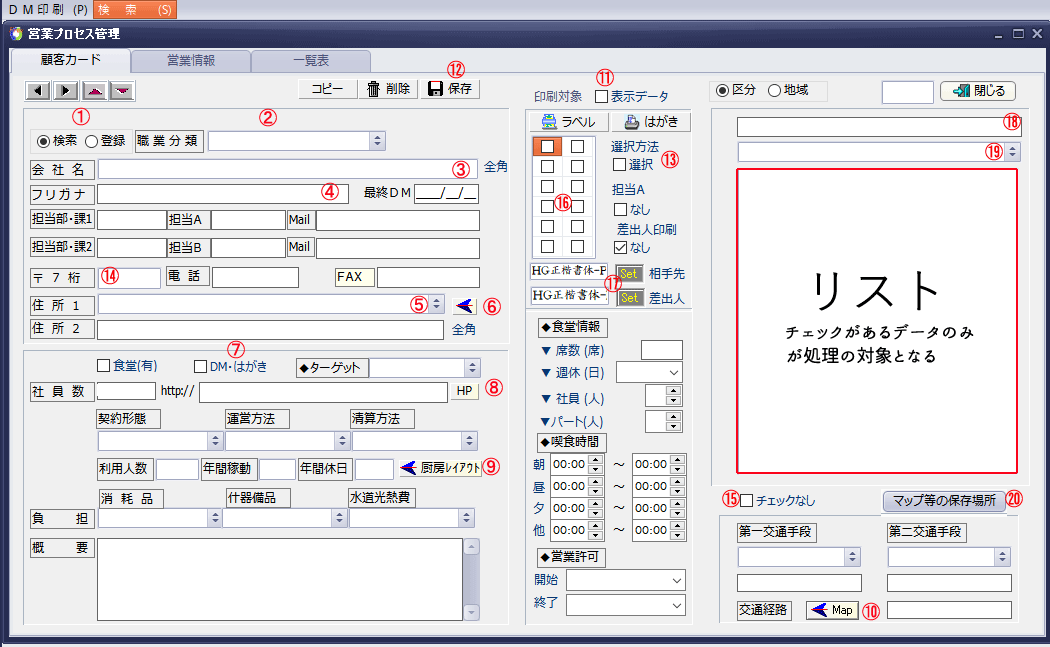This screenshot has height=647, width=1050.
Task: Click the previous record left-arrow button
Action: point(38,91)
